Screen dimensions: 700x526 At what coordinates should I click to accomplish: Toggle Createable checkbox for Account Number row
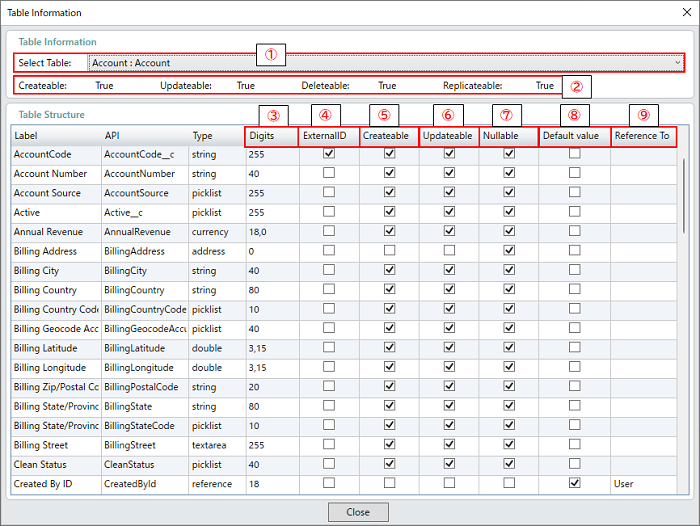point(389,173)
